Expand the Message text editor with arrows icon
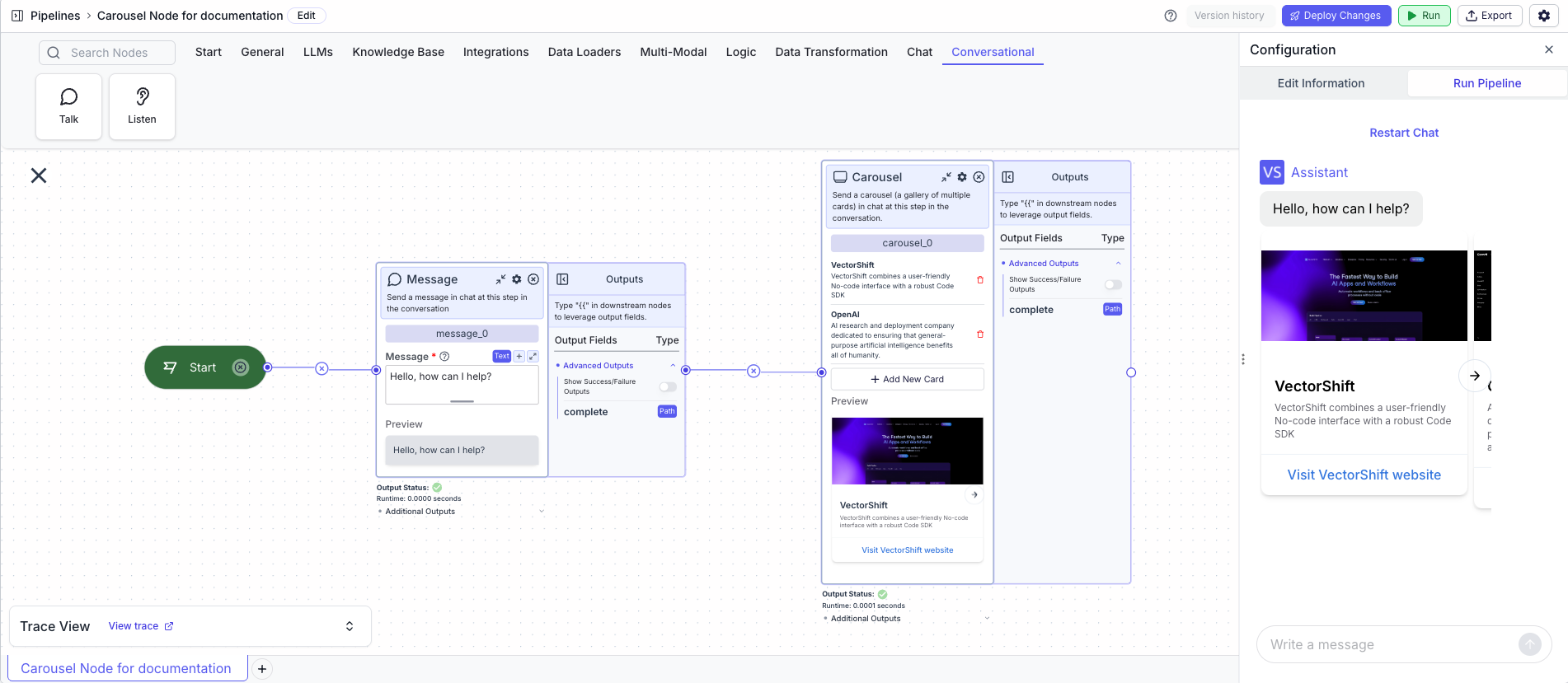 point(533,356)
